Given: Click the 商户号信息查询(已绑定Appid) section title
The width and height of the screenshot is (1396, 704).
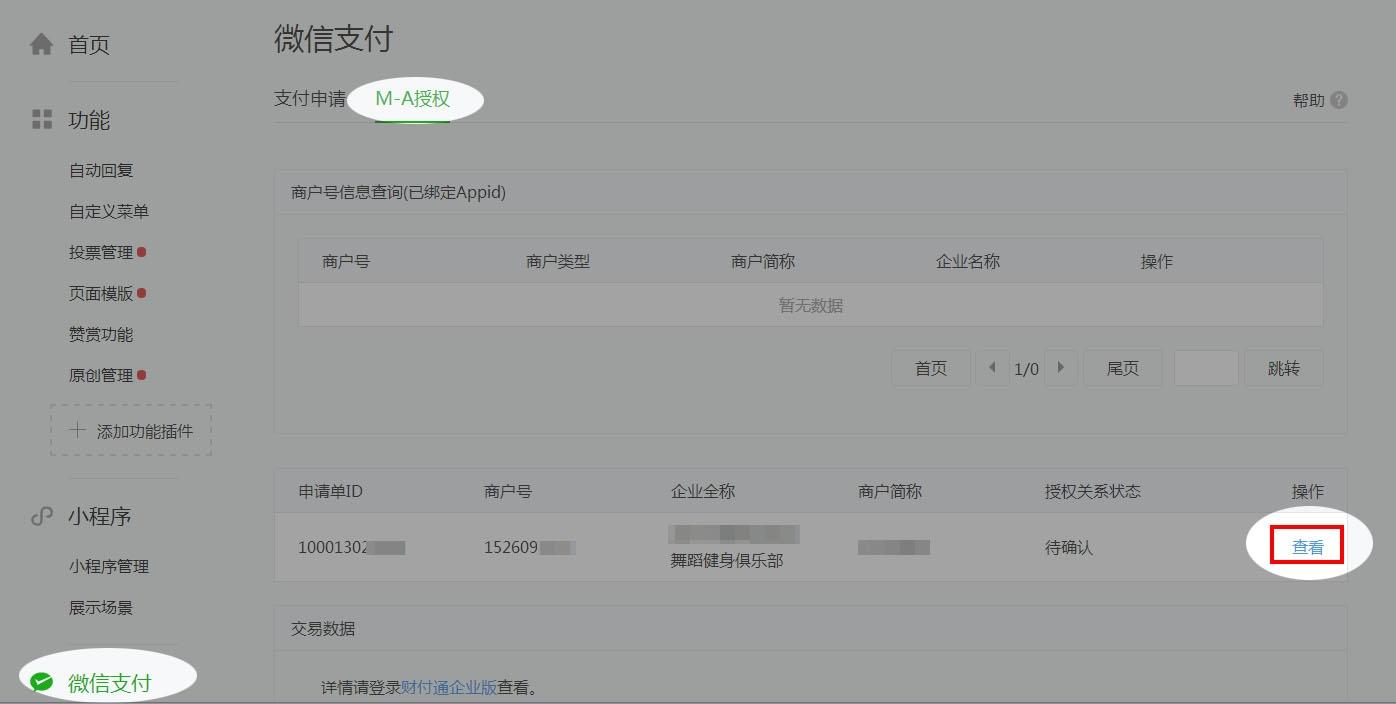Looking at the screenshot, I should (x=398, y=192).
